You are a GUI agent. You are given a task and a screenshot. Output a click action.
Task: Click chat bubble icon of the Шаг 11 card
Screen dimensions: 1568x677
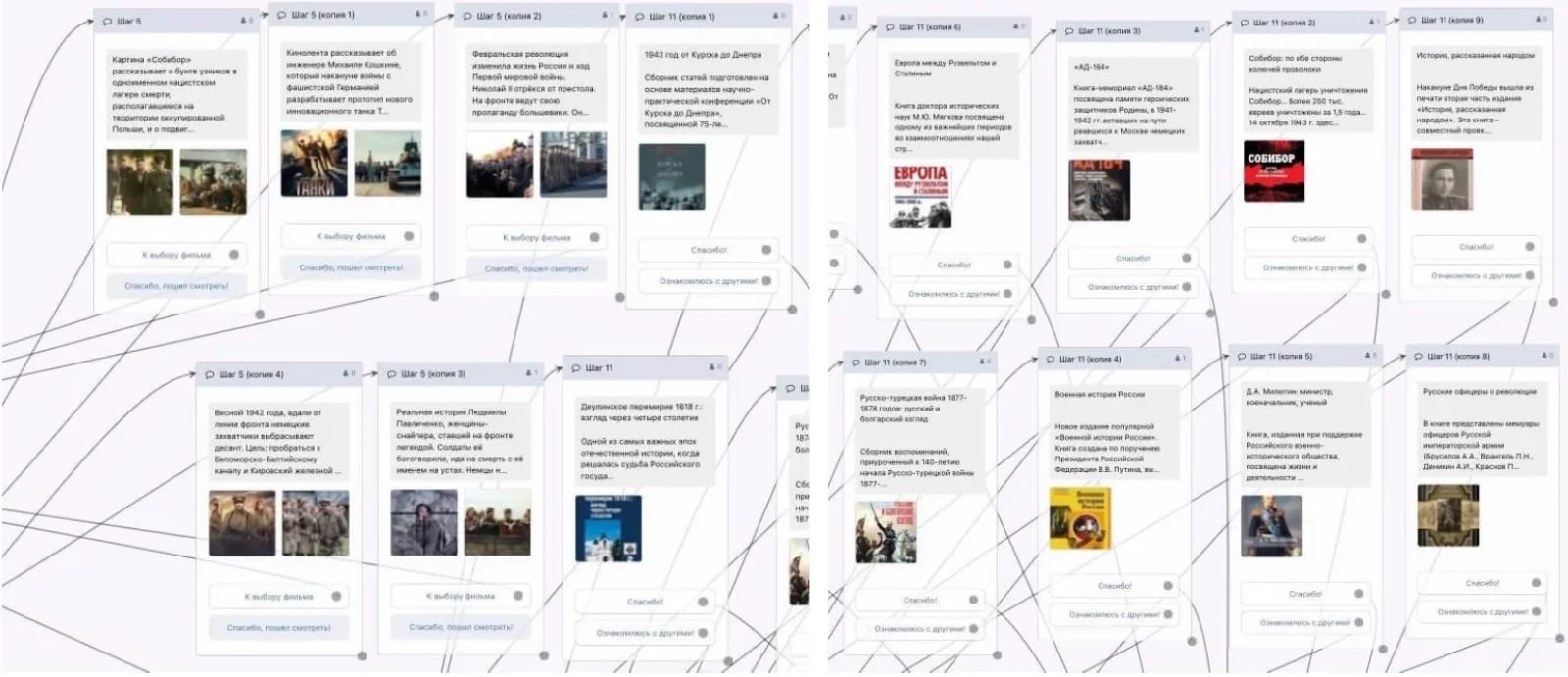576,368
